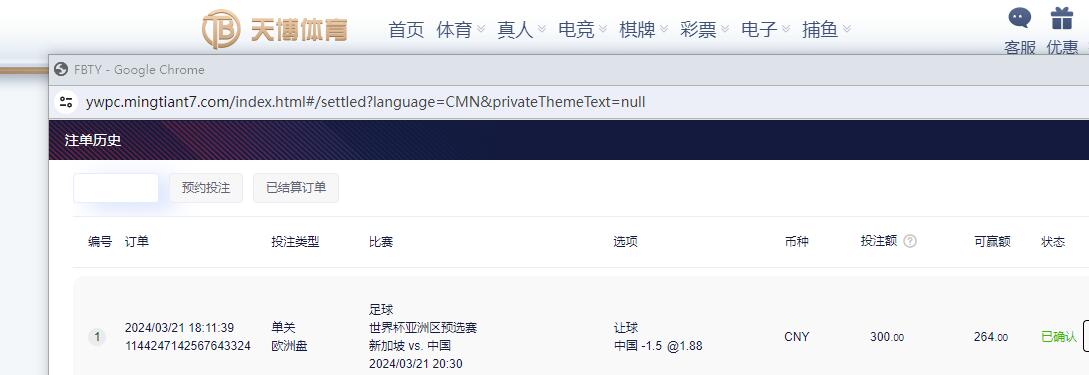1089x375 pixels.
Task: Expand the 电竞 esports menu
Action: pyautogui.click(x=582, y=30)
